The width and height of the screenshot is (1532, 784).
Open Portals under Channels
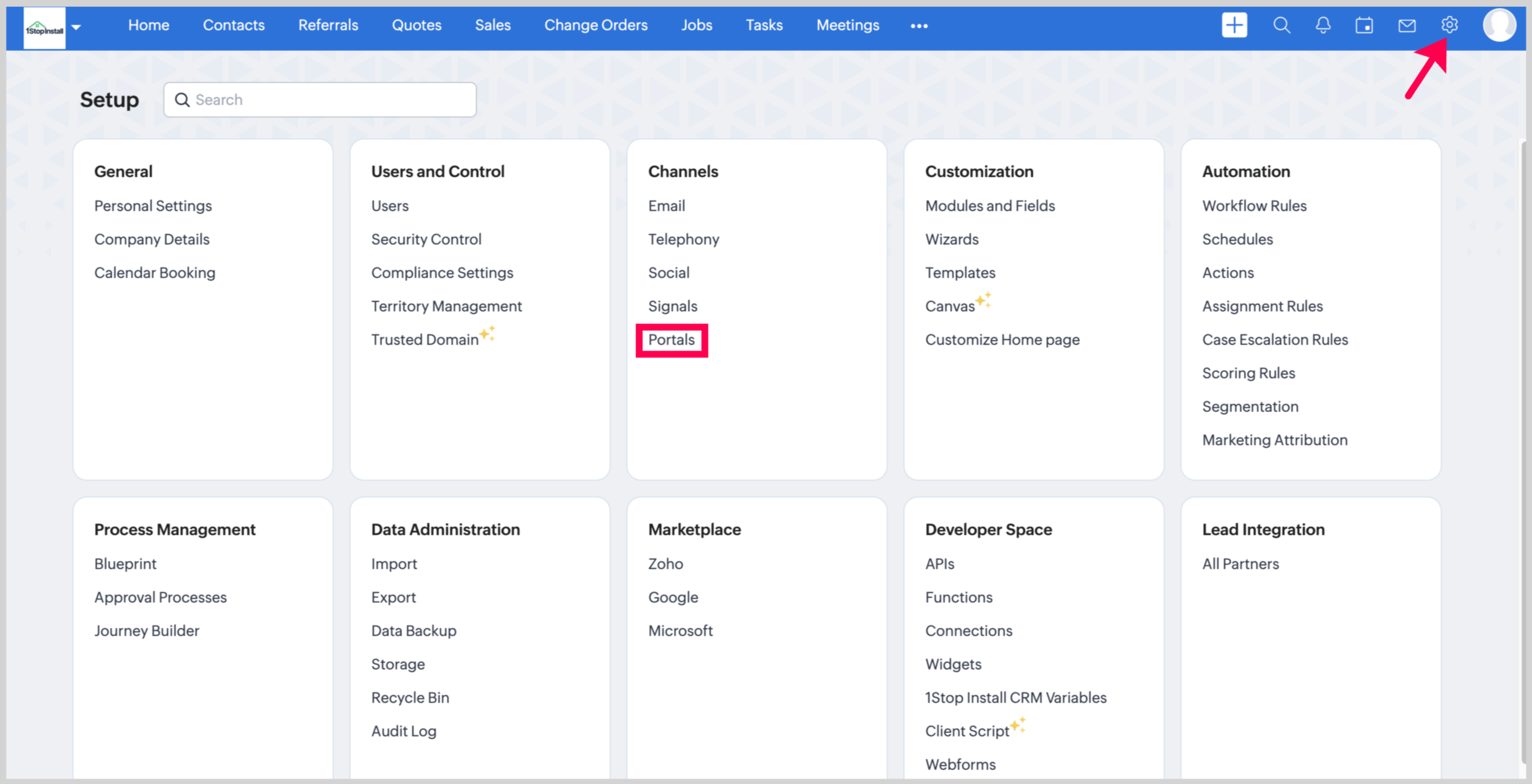point(672,340)
